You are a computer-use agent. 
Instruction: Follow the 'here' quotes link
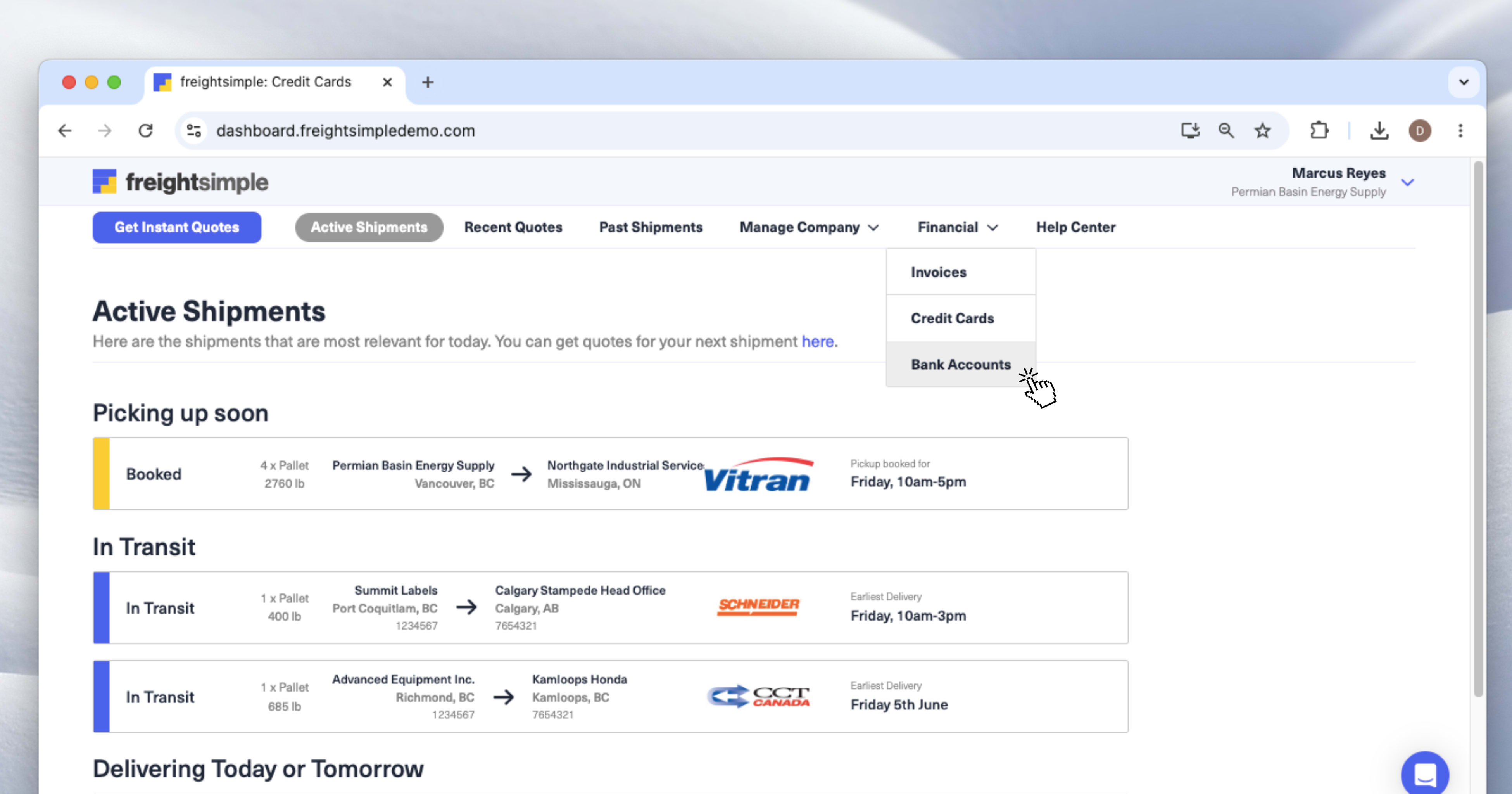point(818,341)
